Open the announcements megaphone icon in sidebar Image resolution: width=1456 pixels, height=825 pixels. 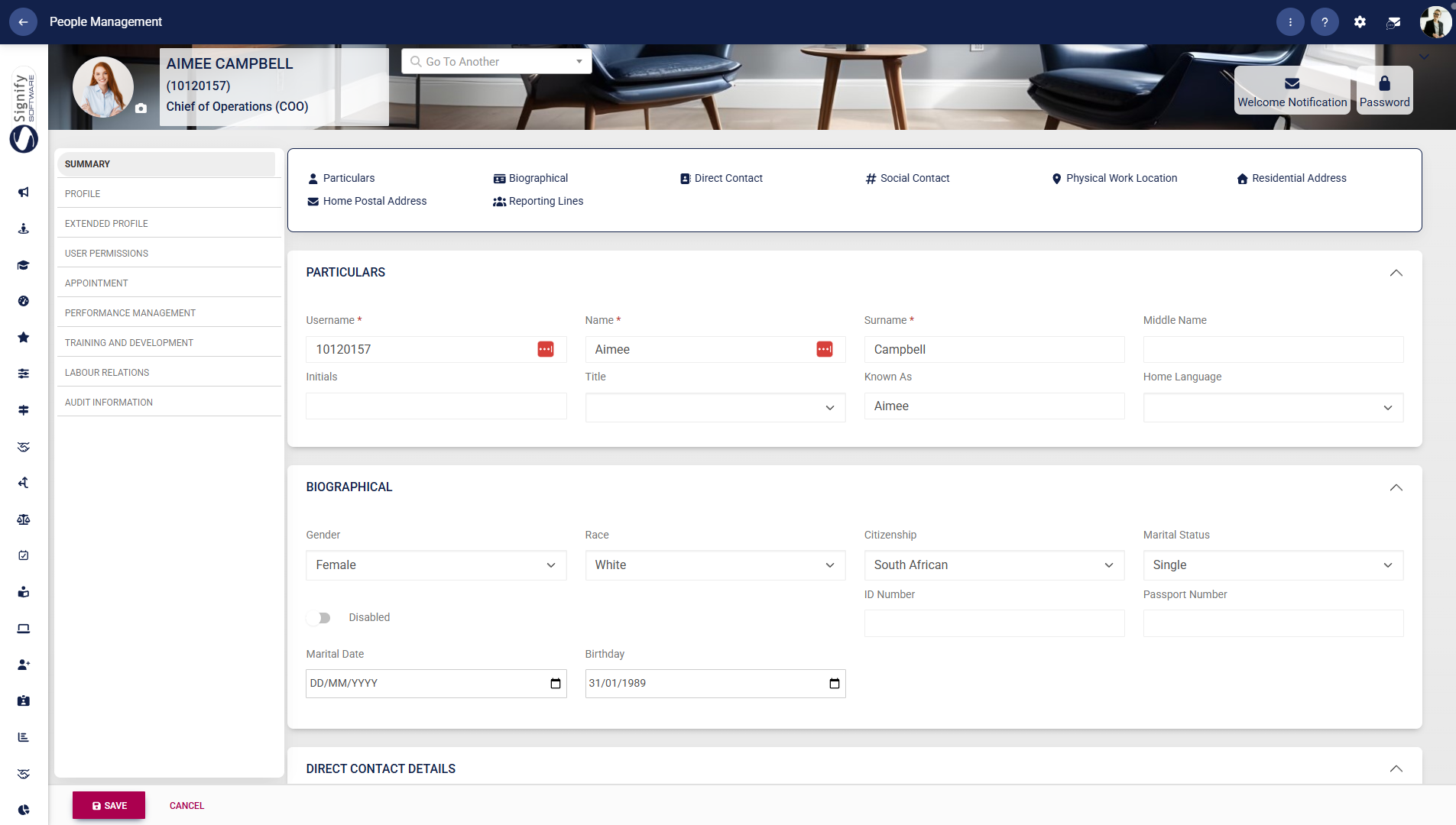click(24, 192)
